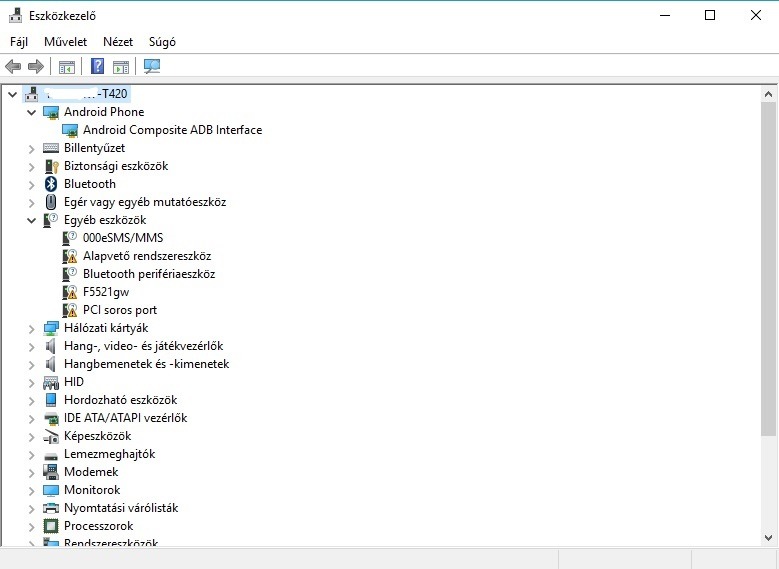Click the Forward arrow toolbar icon
Viewport: 779px width, 569px height.
[x=36, y=66]
